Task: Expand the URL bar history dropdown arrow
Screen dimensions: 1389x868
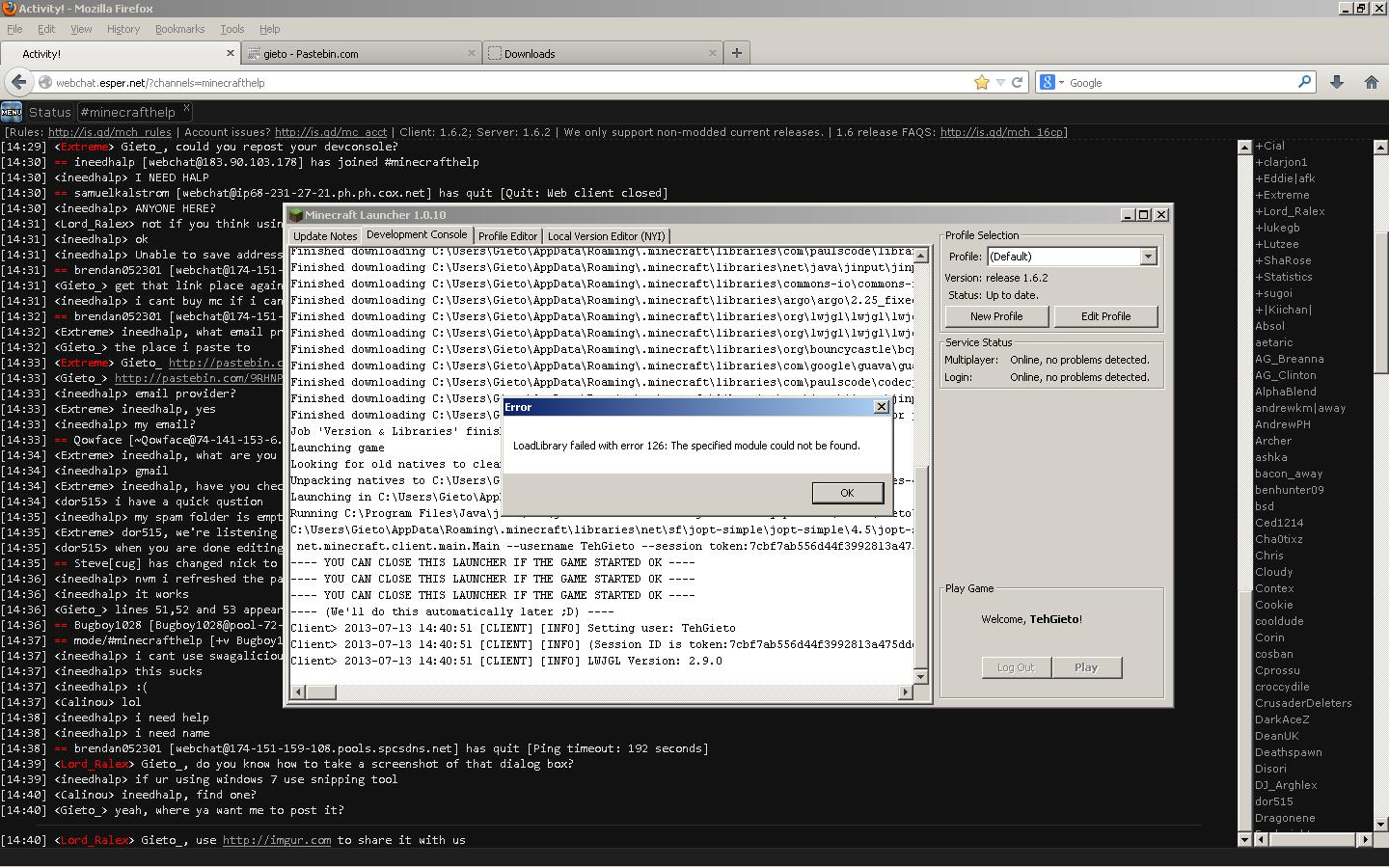Action: pos(1000,83)
